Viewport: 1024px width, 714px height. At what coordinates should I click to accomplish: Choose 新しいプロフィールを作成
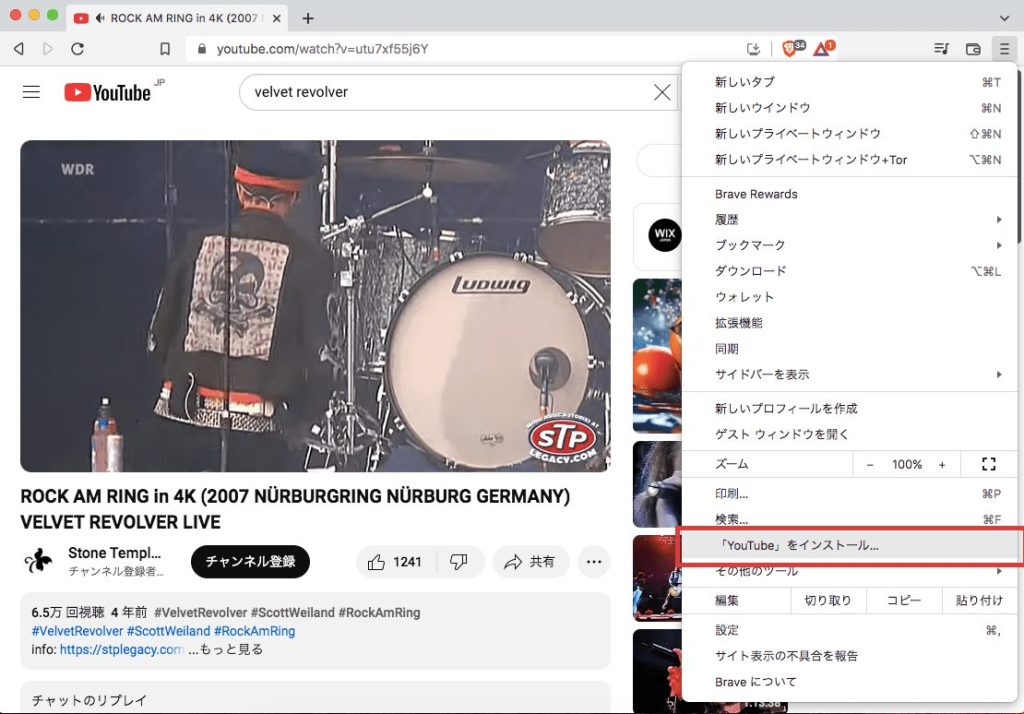[x=849, y=408]
